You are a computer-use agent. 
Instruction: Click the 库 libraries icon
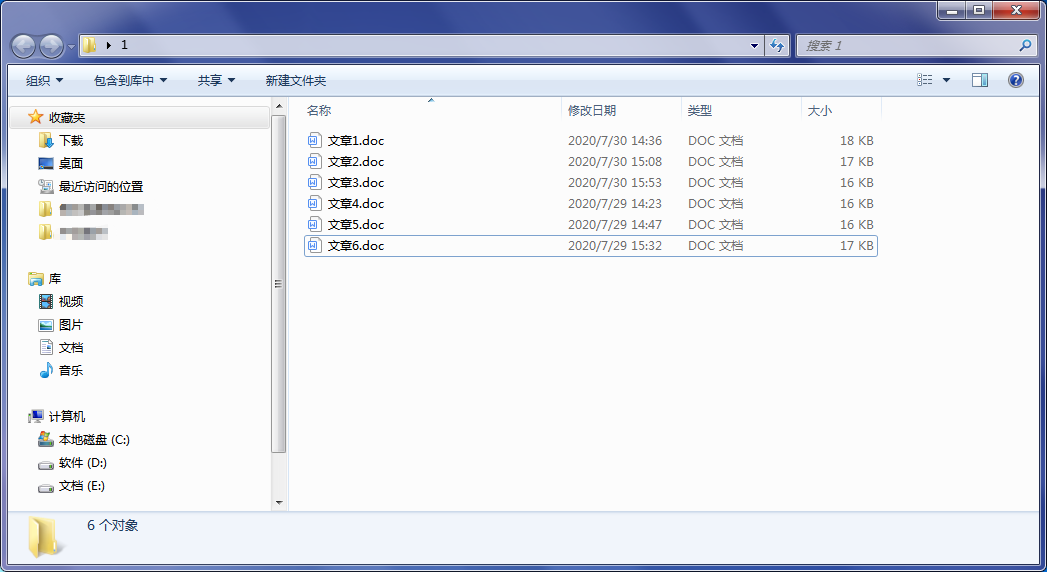point(35,279)
